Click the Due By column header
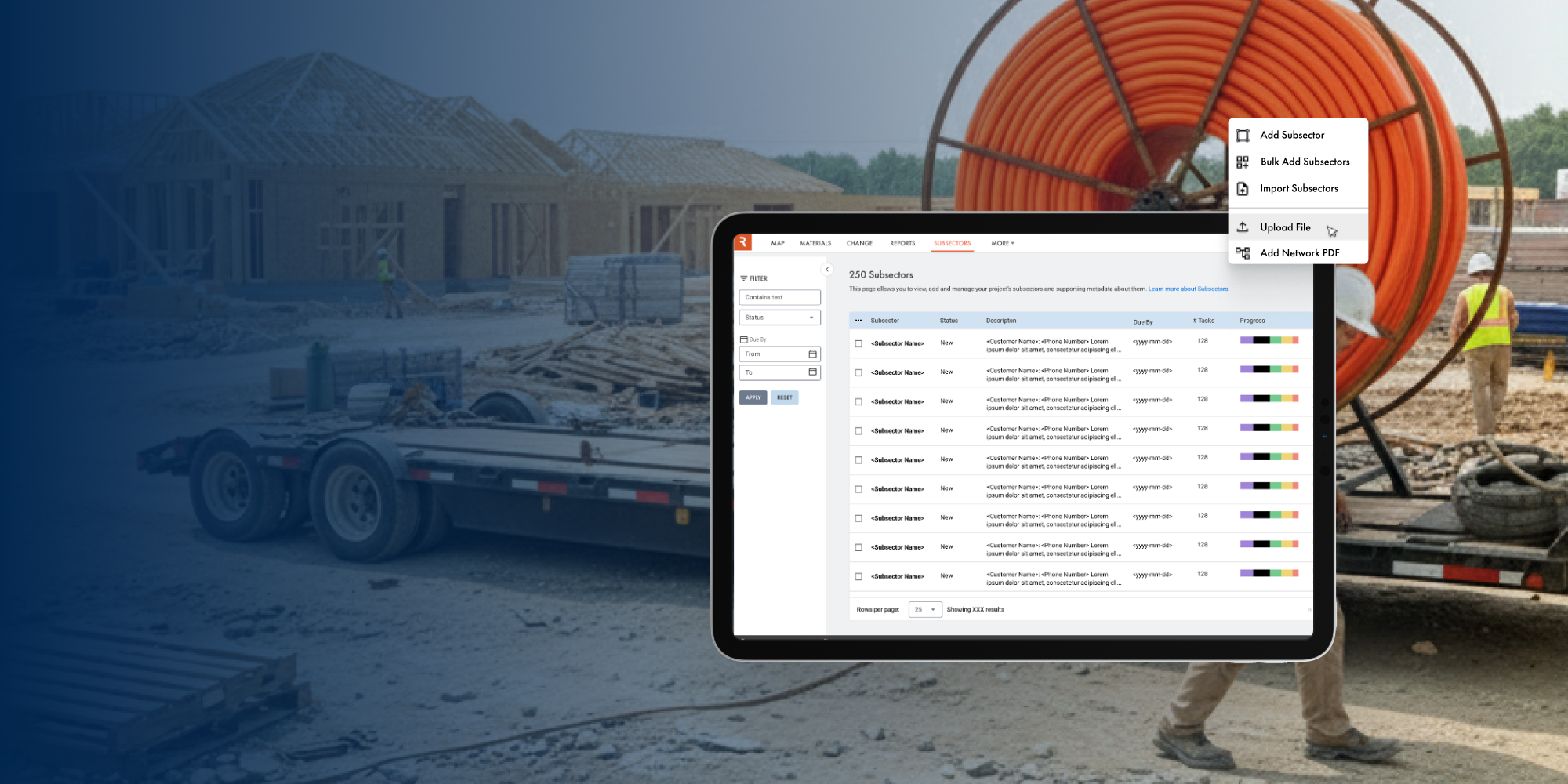1568x784 pixels. 1143,322
